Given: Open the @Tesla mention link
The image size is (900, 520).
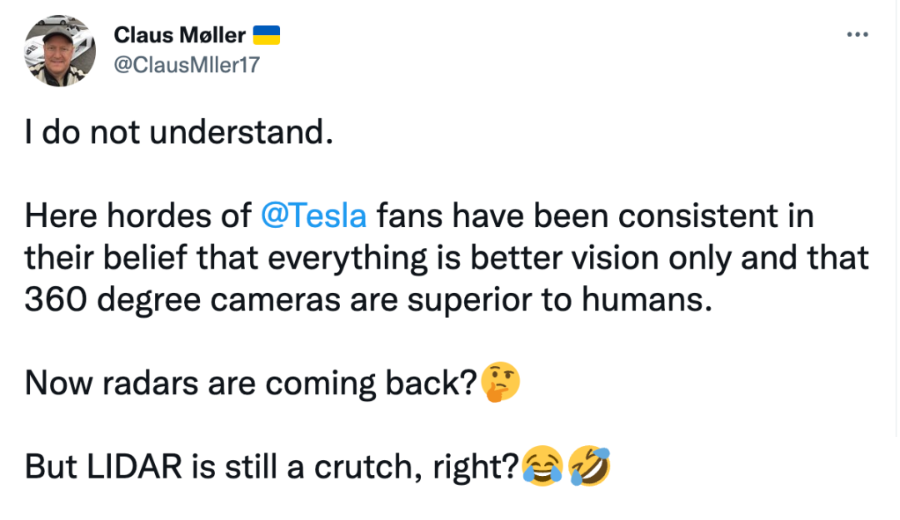Looking at the screenshot, I should coord(313,216).
